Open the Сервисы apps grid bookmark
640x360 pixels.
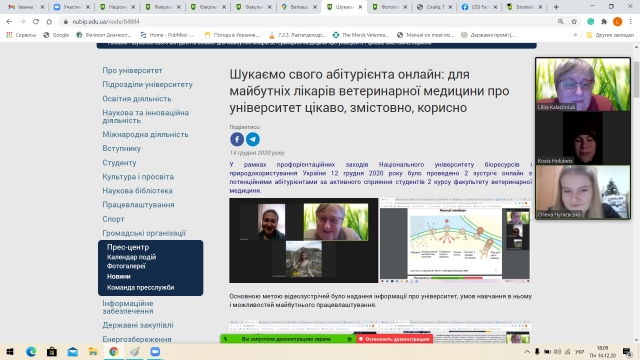coord(21,35)
